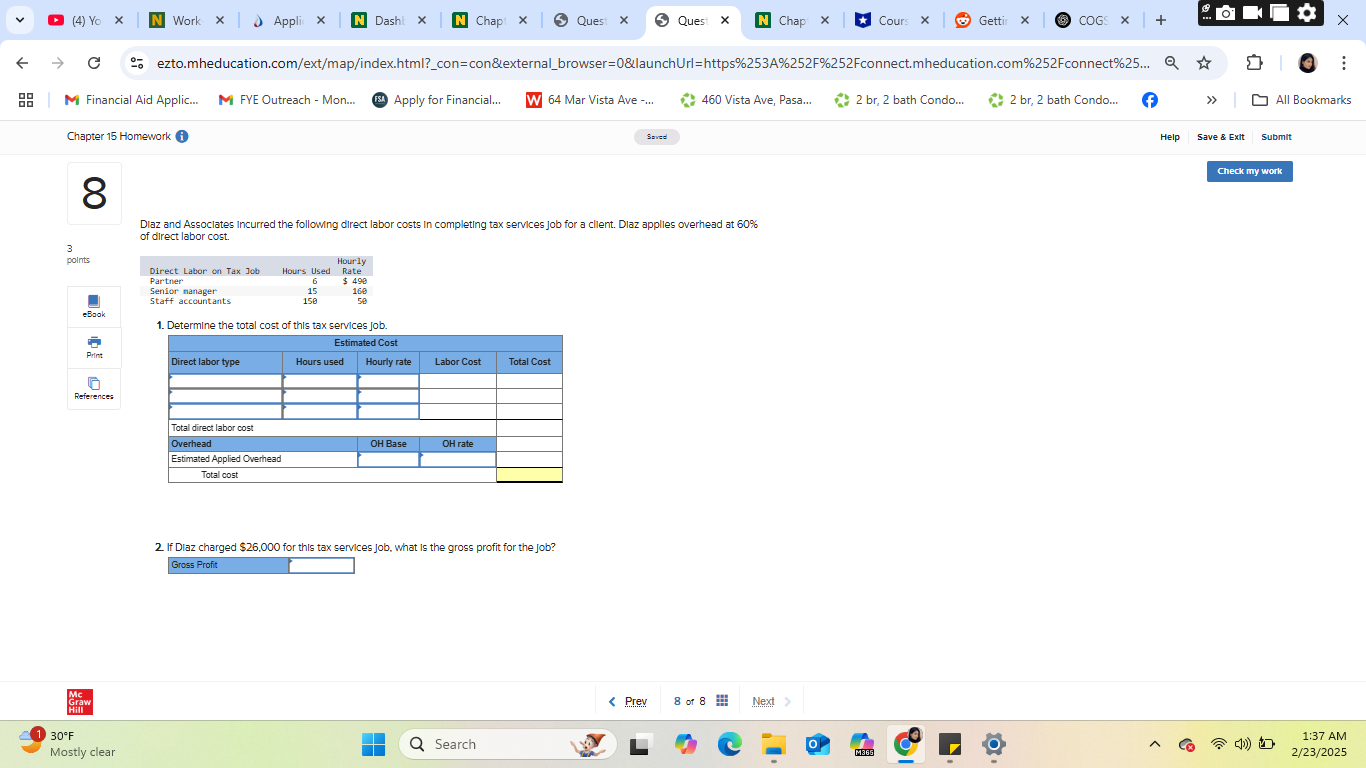Open a new browser tab
Screen dimensions: 1366x768
(x=1160, y=20)
